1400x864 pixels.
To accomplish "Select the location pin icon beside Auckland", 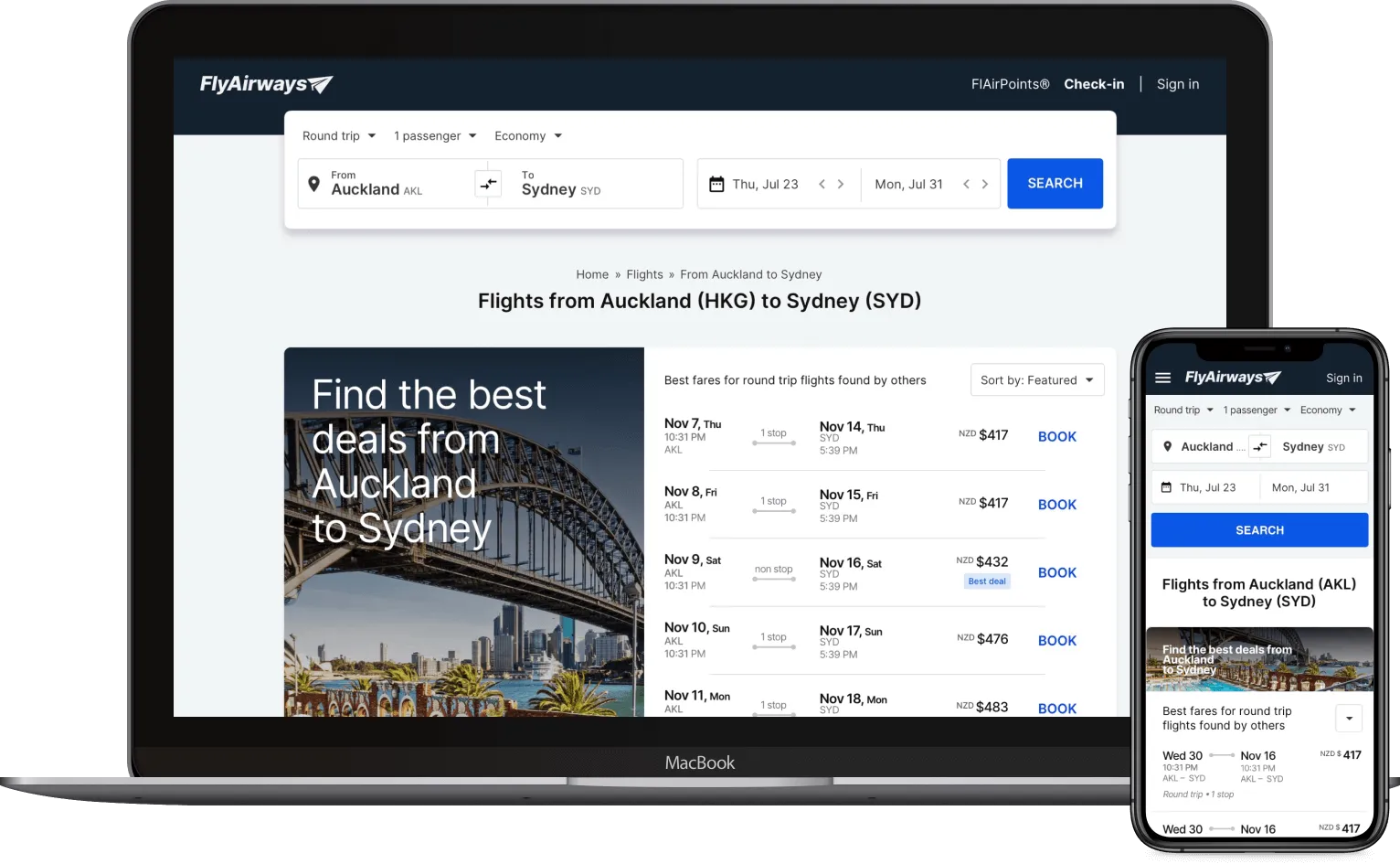I will click(x=313, y=183).
